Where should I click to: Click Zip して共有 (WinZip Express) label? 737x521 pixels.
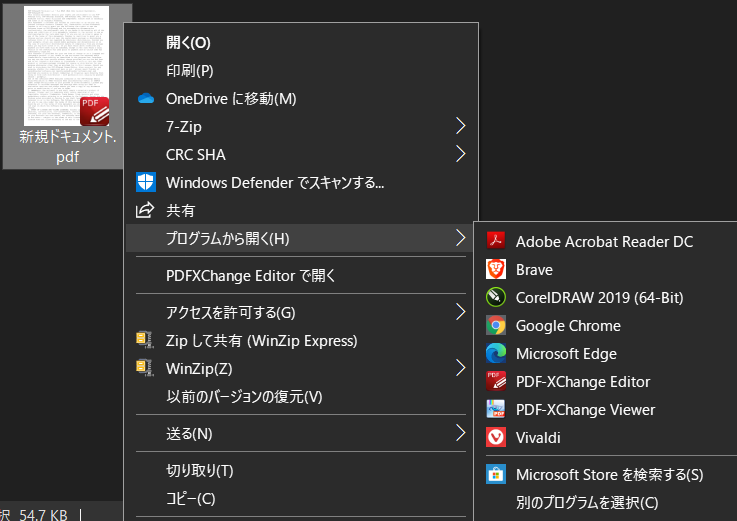261,340
